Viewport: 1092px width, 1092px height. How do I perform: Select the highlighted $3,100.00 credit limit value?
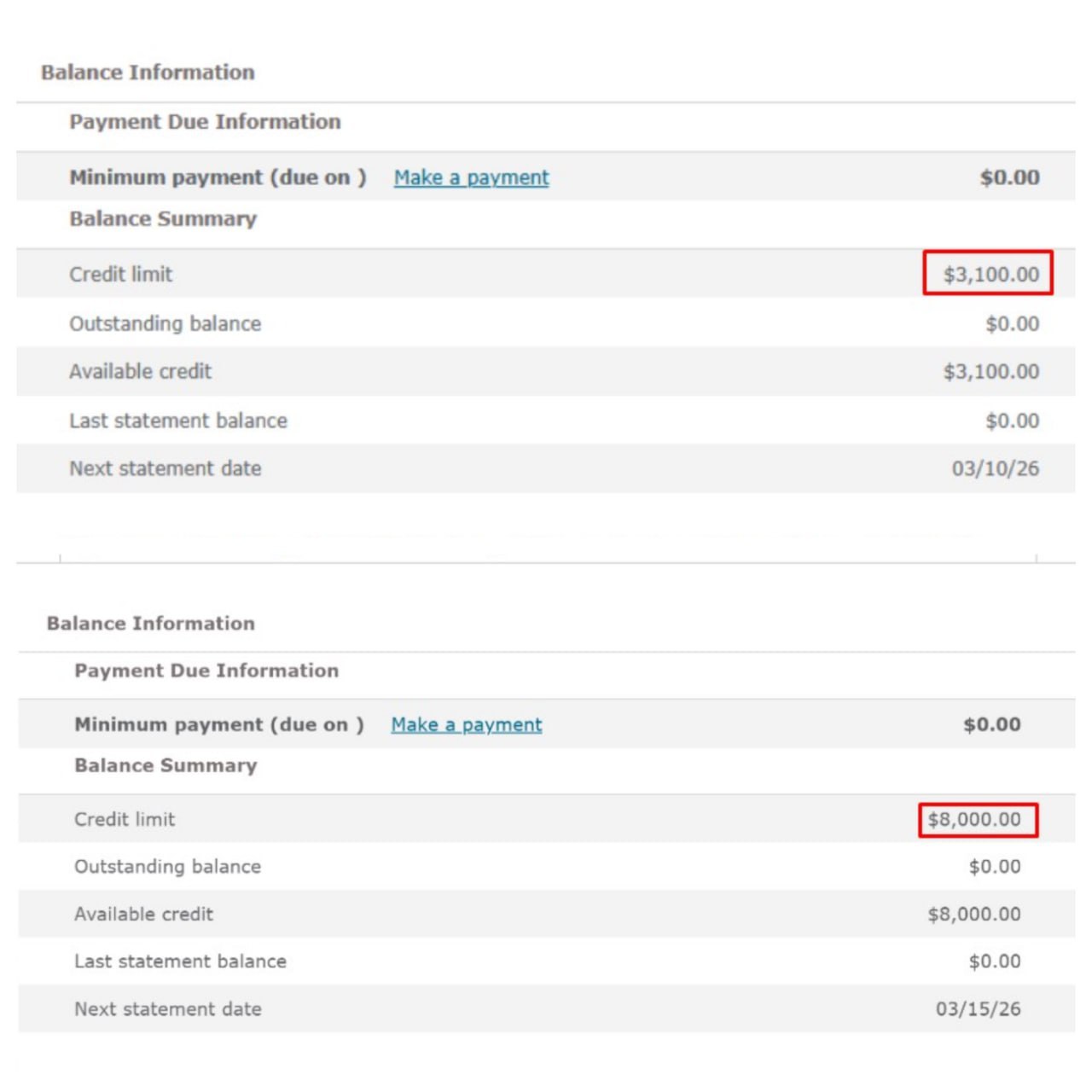click(990, 274)
